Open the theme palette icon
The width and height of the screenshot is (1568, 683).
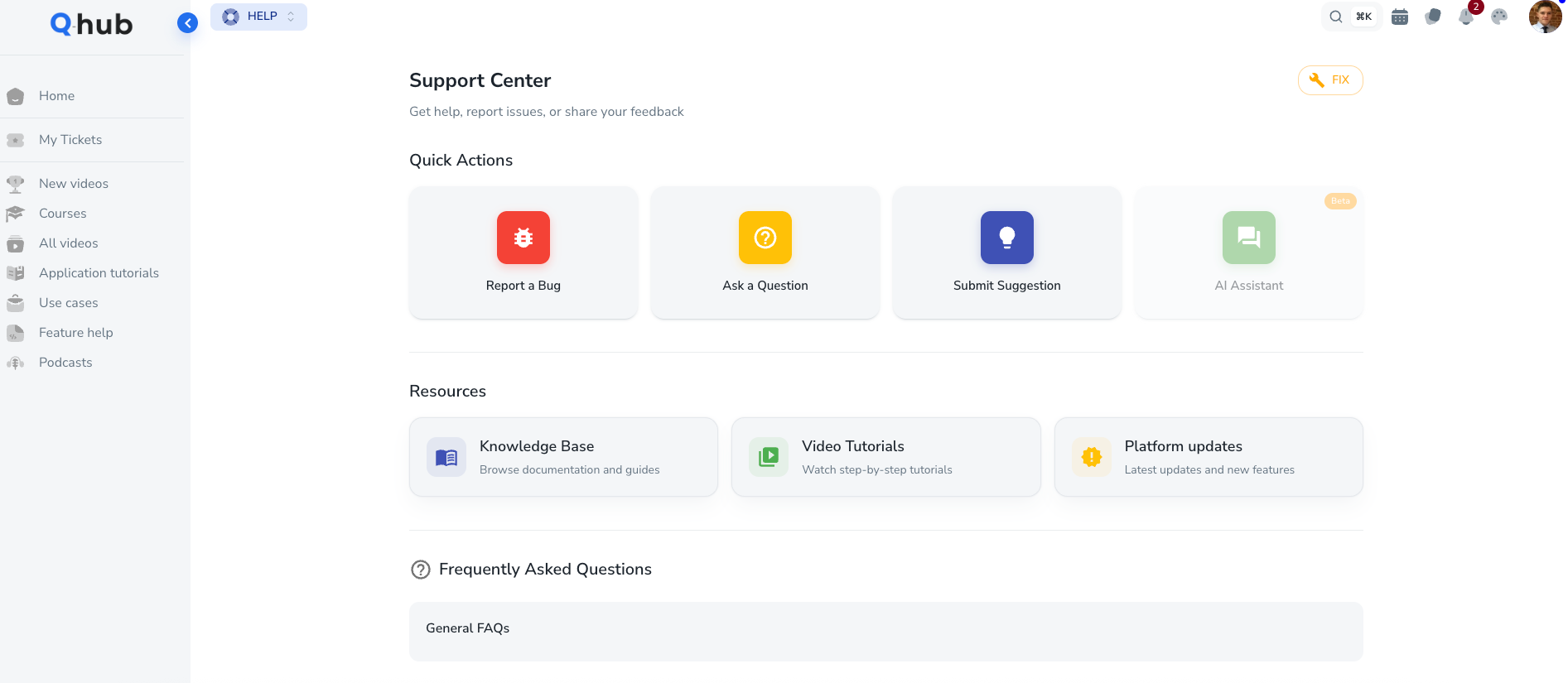point(1499,17)
